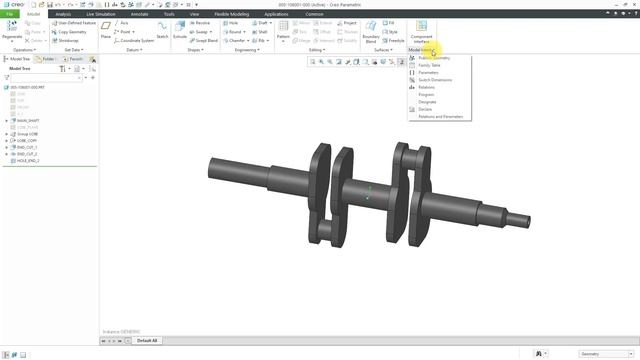Switch to the Annotate tab

(139, 14)
